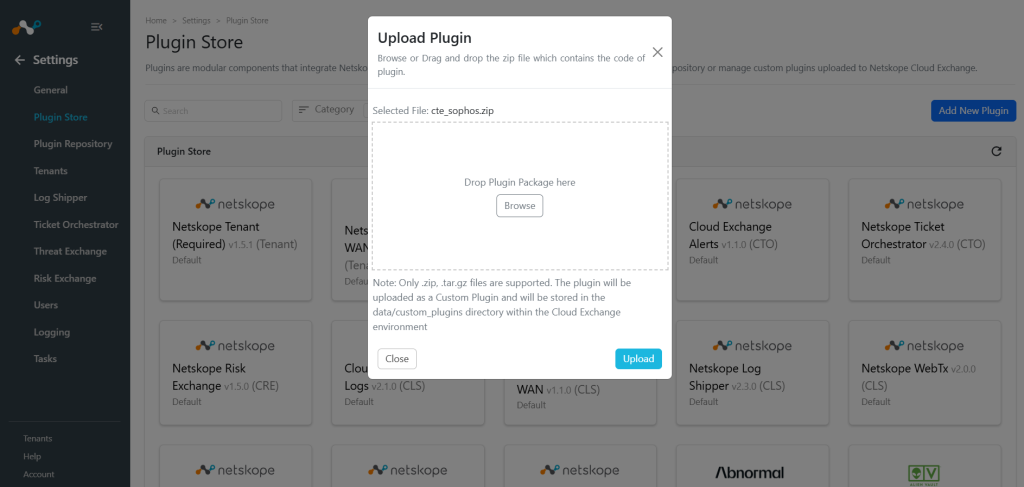The height and width of the screenshot is (487, 1024).
Task: Click Browse to choose plugin package
Action: [520, 206]
